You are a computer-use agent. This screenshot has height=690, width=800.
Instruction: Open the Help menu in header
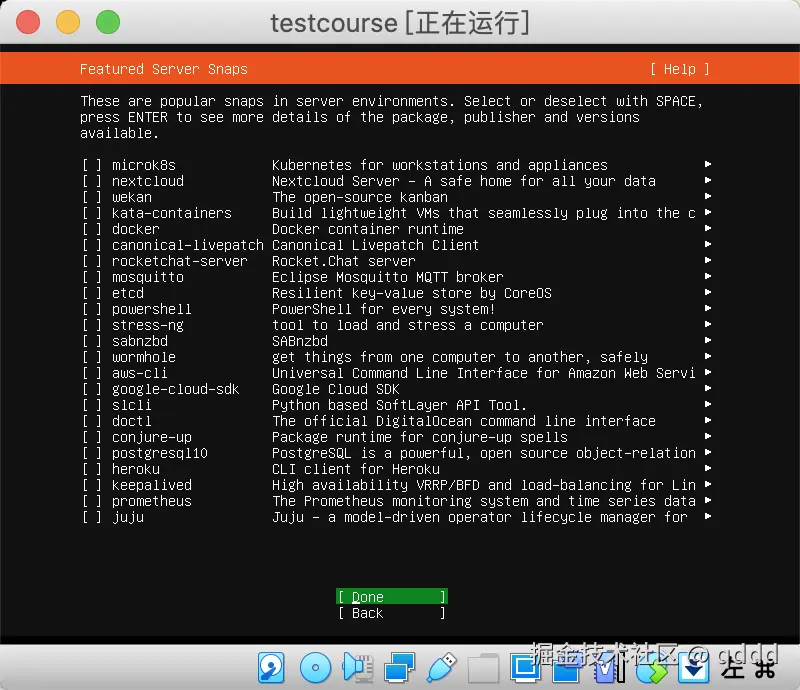point(680,69)
